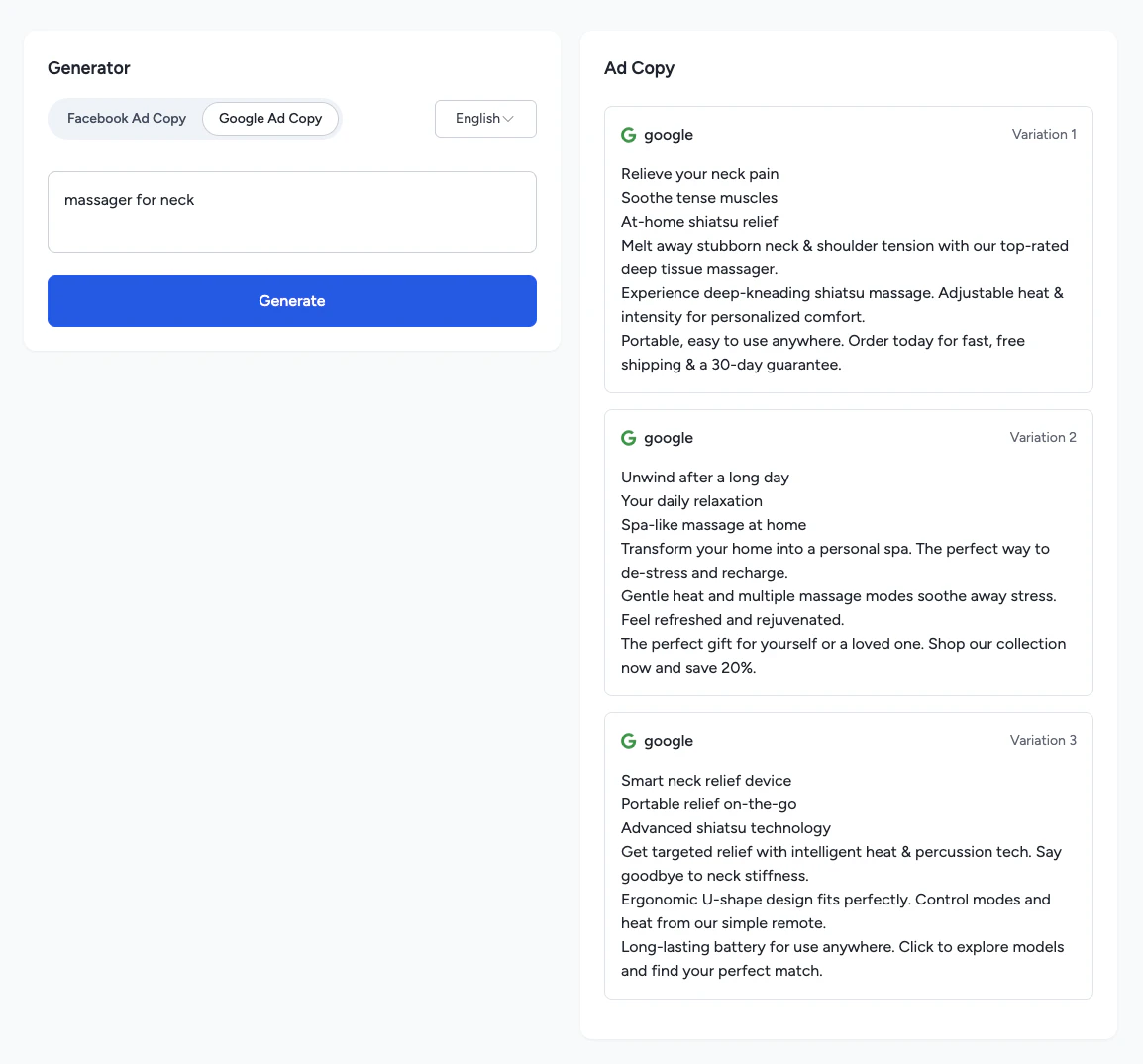Click the google platform label in Variation 2
The image size is (1143, 1064).
668,438
